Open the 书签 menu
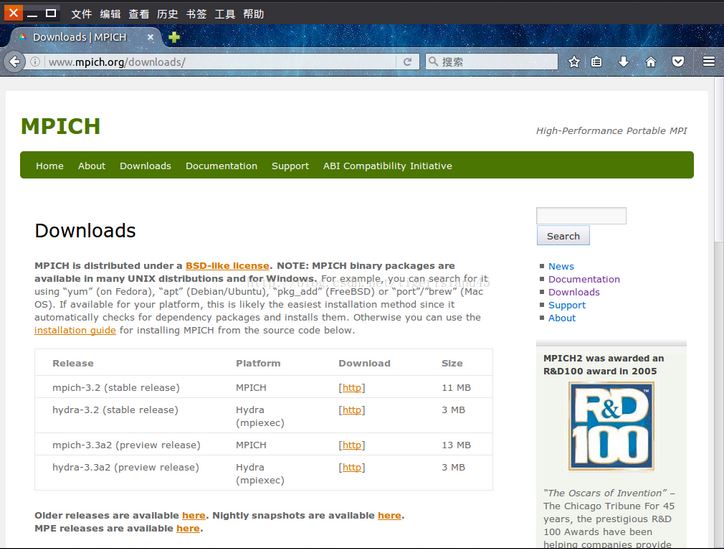The image size is (724, 549). tap(196, 14)
